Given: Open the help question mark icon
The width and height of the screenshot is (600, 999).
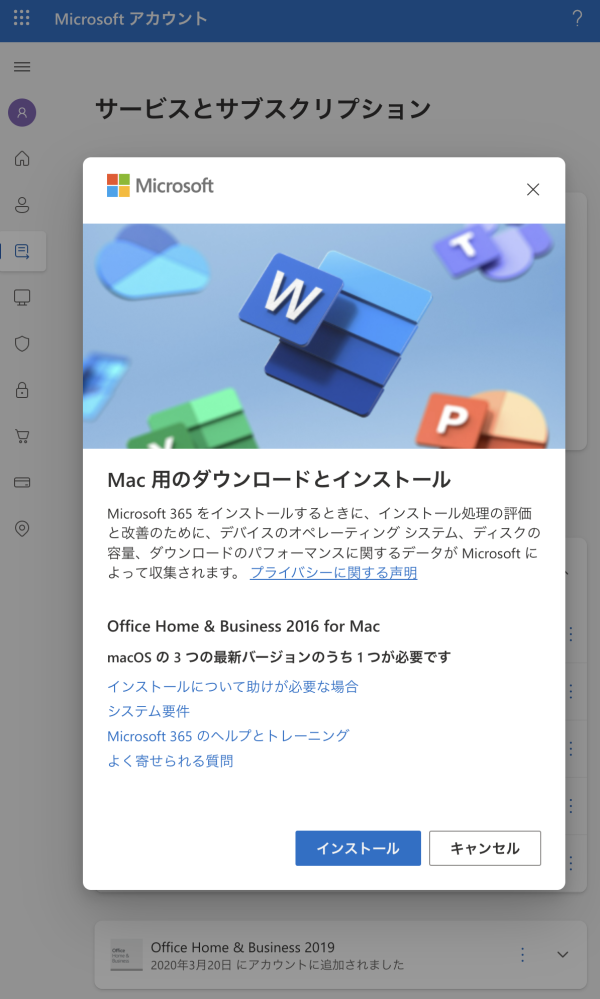Looking at the screenshot, I should (577, 18).
